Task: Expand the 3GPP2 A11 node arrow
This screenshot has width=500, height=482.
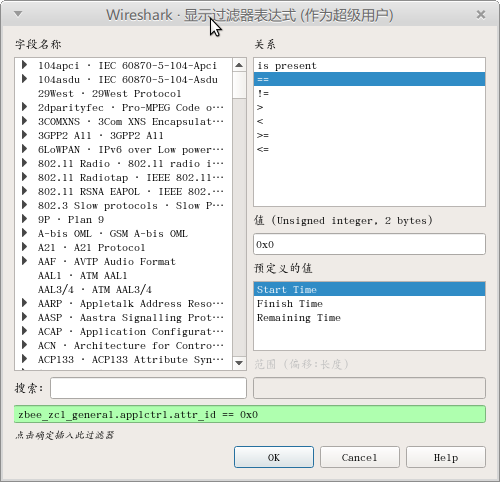Action: pos(24,135)
